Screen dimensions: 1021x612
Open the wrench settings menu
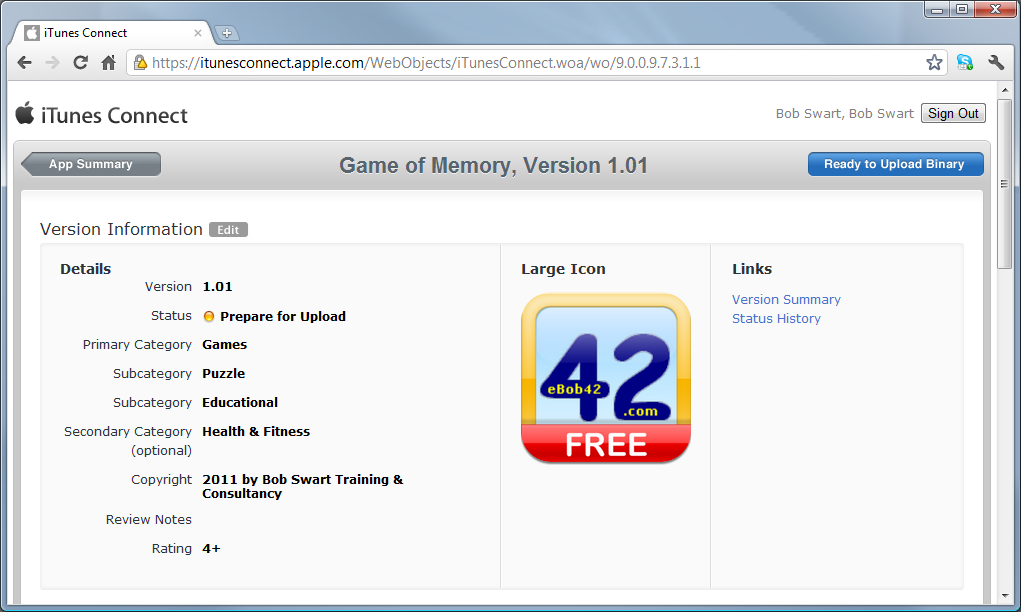(996, 63)
